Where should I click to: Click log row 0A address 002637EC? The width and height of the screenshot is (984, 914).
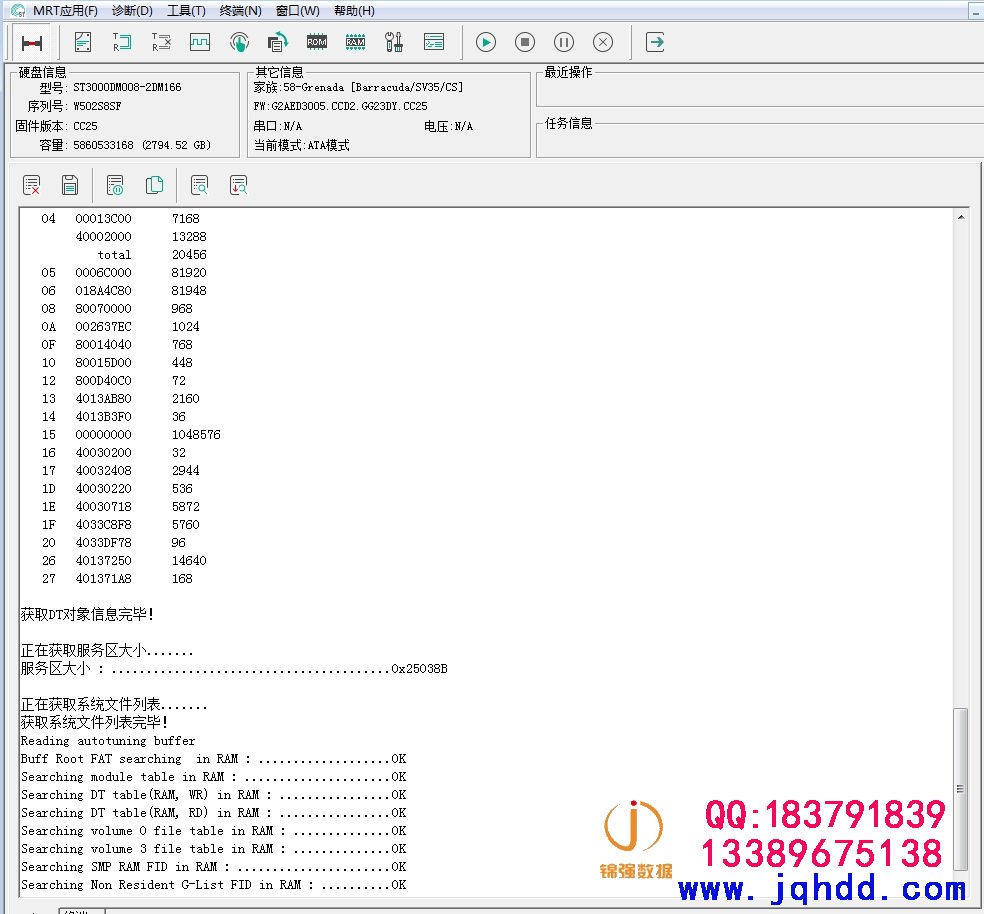[x=104, y=326]
